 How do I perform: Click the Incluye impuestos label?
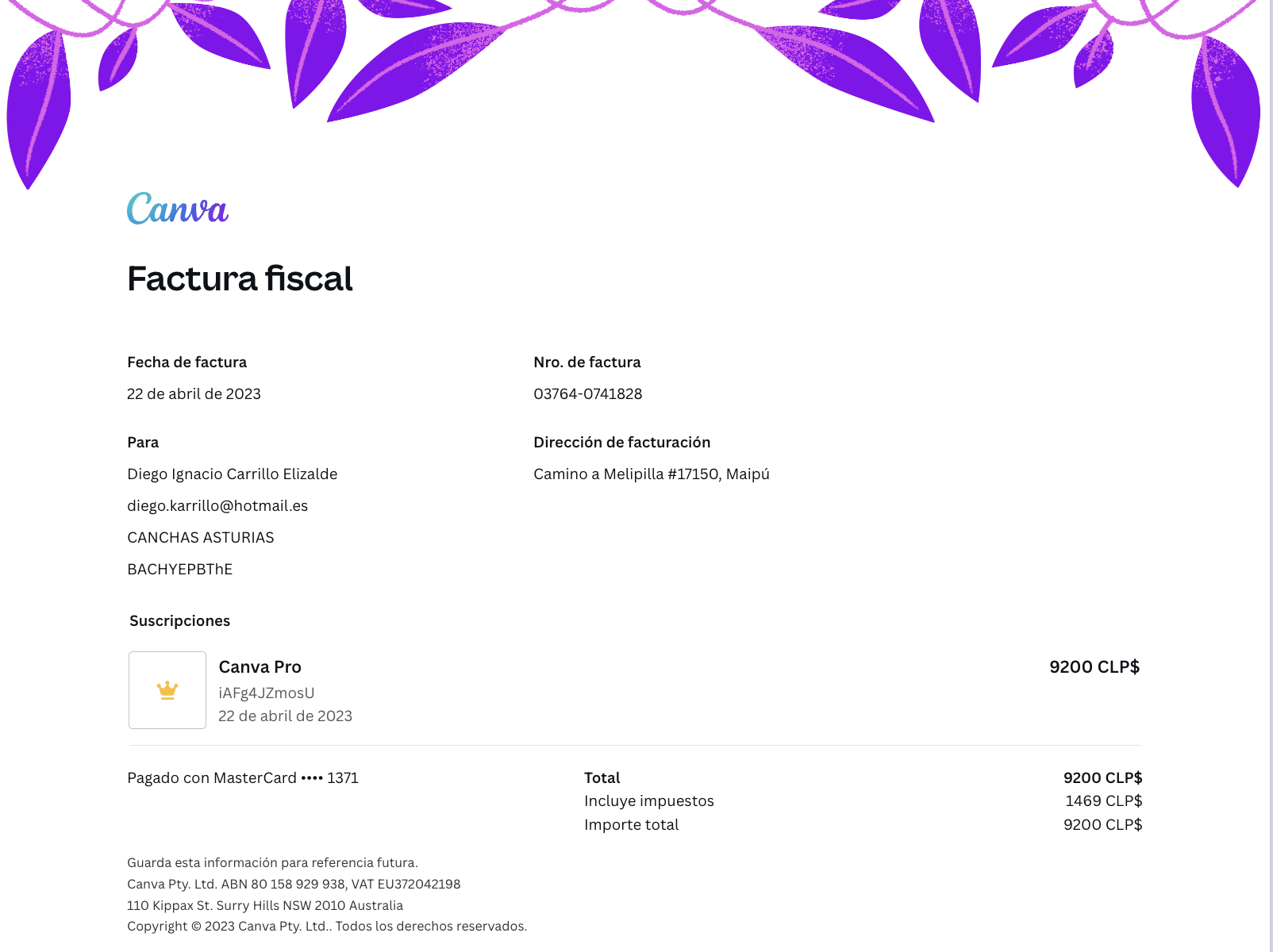[x=648, y=801]
